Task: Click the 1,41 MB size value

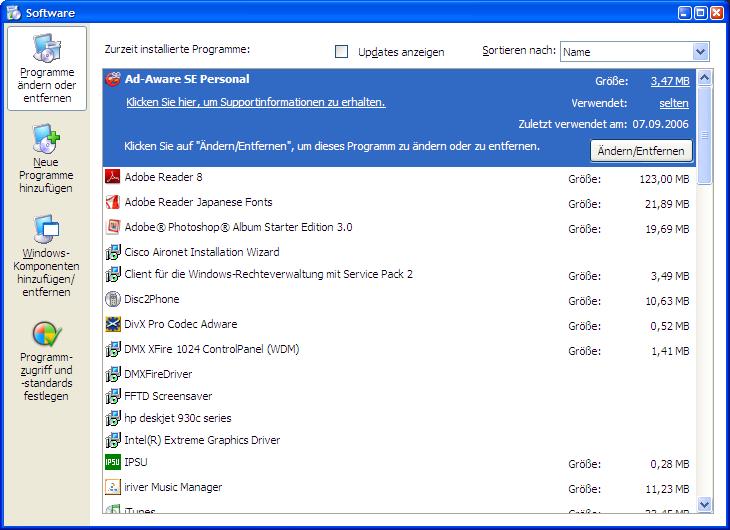Action: 669,351
